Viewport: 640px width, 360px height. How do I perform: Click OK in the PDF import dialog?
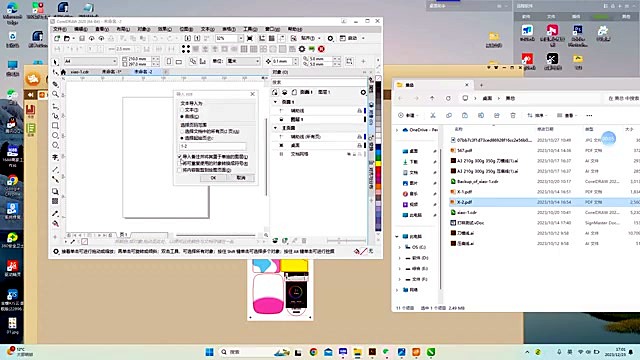tap(213, 178)
